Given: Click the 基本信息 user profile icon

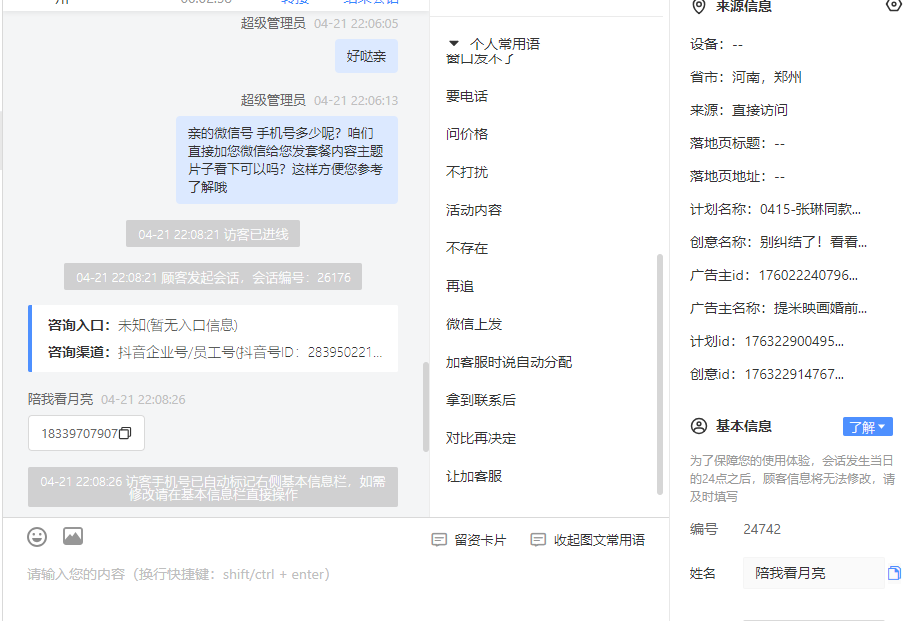Looking at the screenshot, I should [x=699, y=426].
